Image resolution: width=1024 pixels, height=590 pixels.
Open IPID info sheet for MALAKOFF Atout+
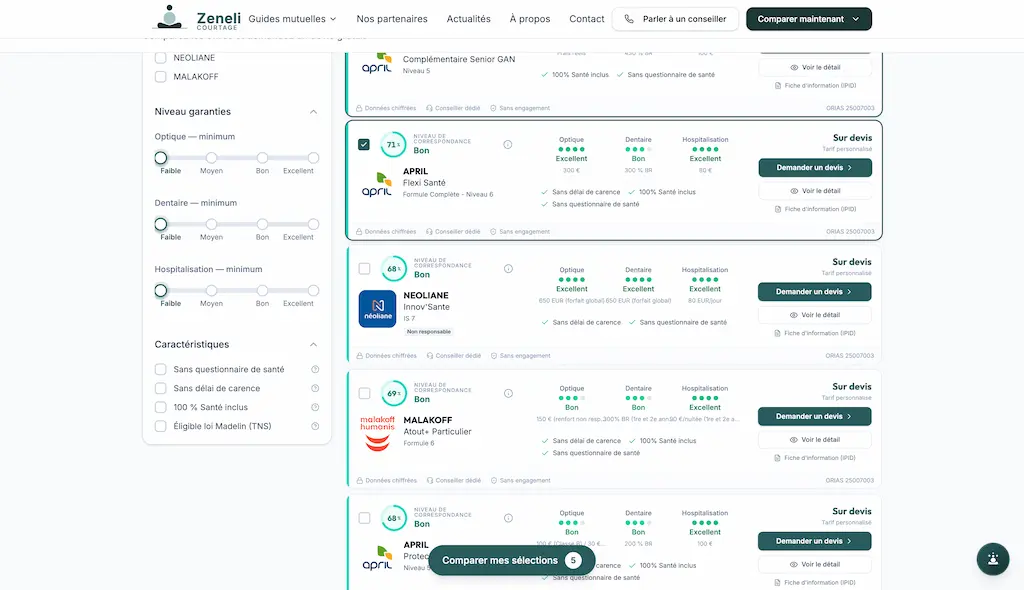pyautogui.click(x=814, y=458)
